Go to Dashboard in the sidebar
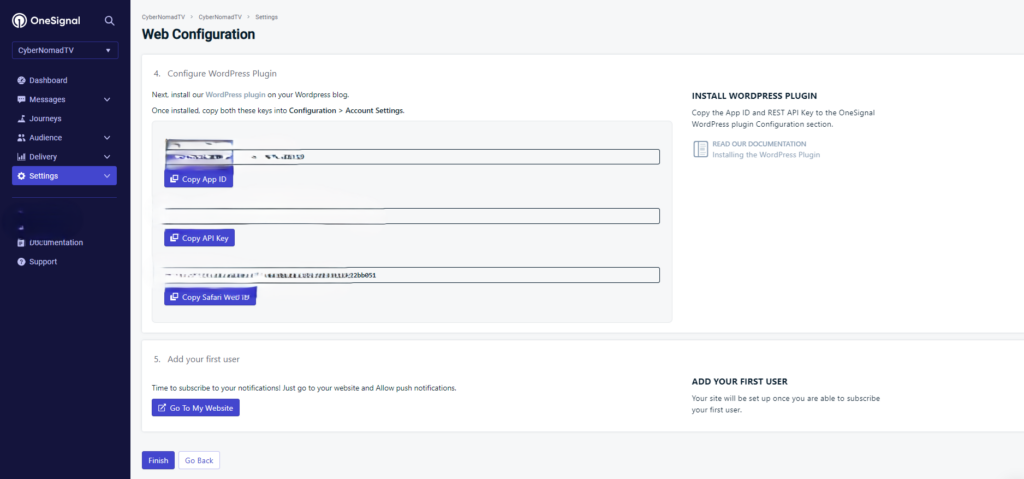Viewport: 1024px width, 479px height. [48, 80]
